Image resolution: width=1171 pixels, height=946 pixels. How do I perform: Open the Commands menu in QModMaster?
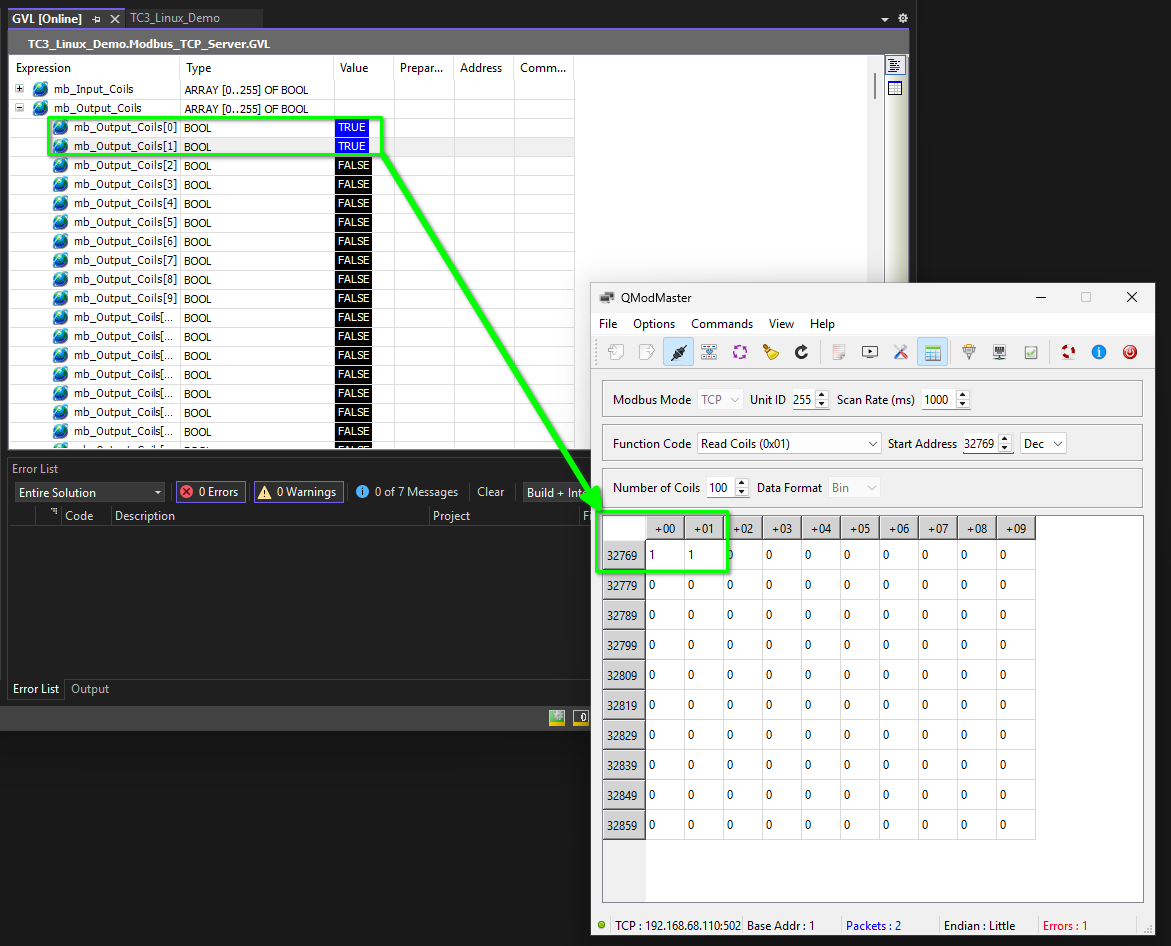[721, 324]
